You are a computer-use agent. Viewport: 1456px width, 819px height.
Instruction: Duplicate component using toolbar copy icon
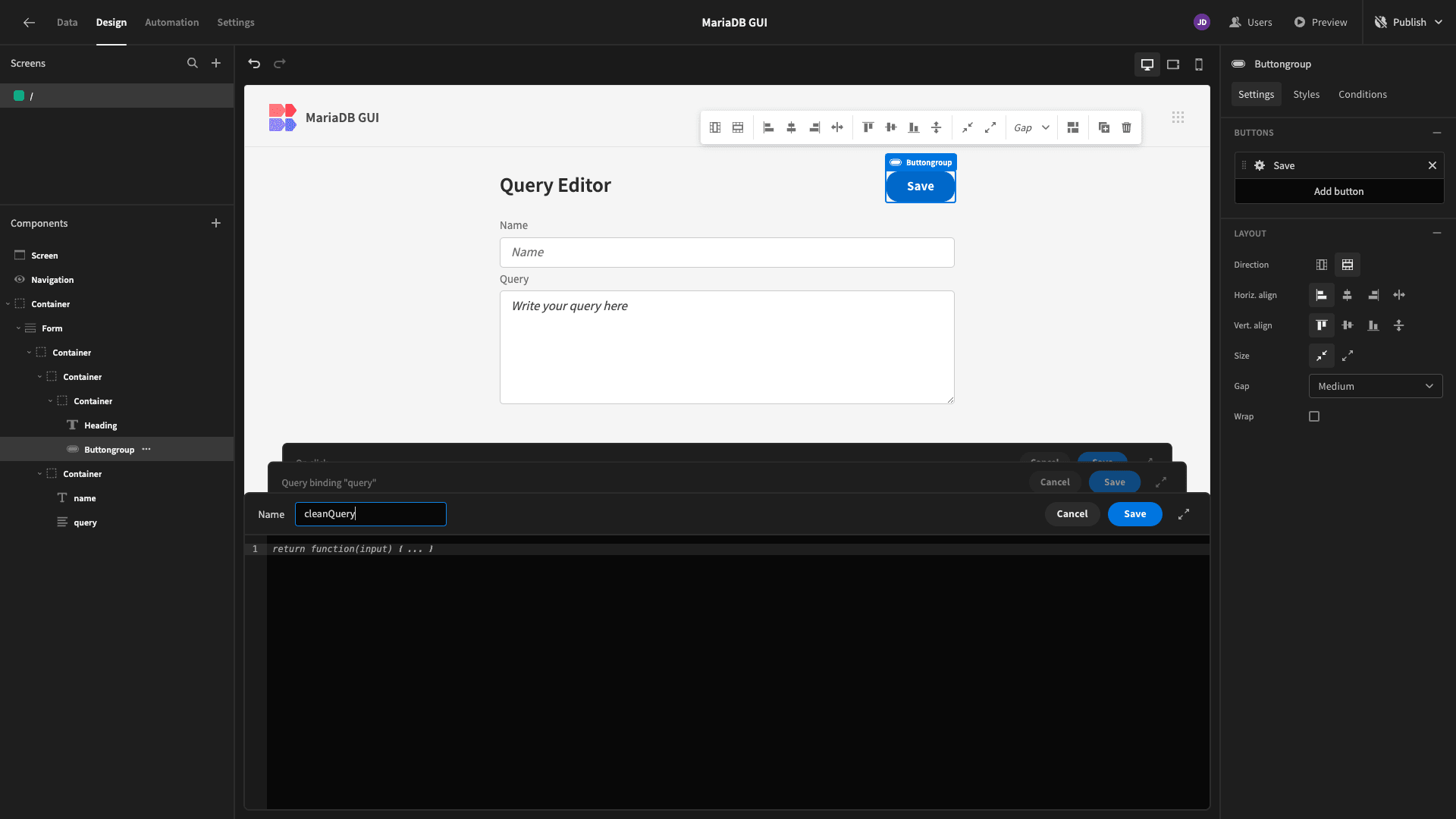click(x=1104, y=127)
